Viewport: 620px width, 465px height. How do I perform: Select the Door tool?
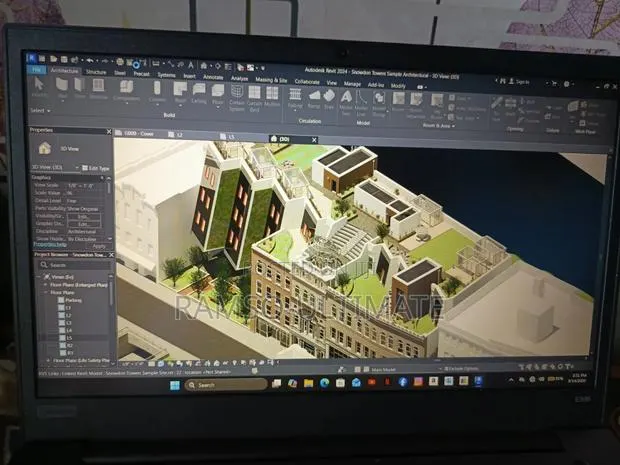click(79, 88)
